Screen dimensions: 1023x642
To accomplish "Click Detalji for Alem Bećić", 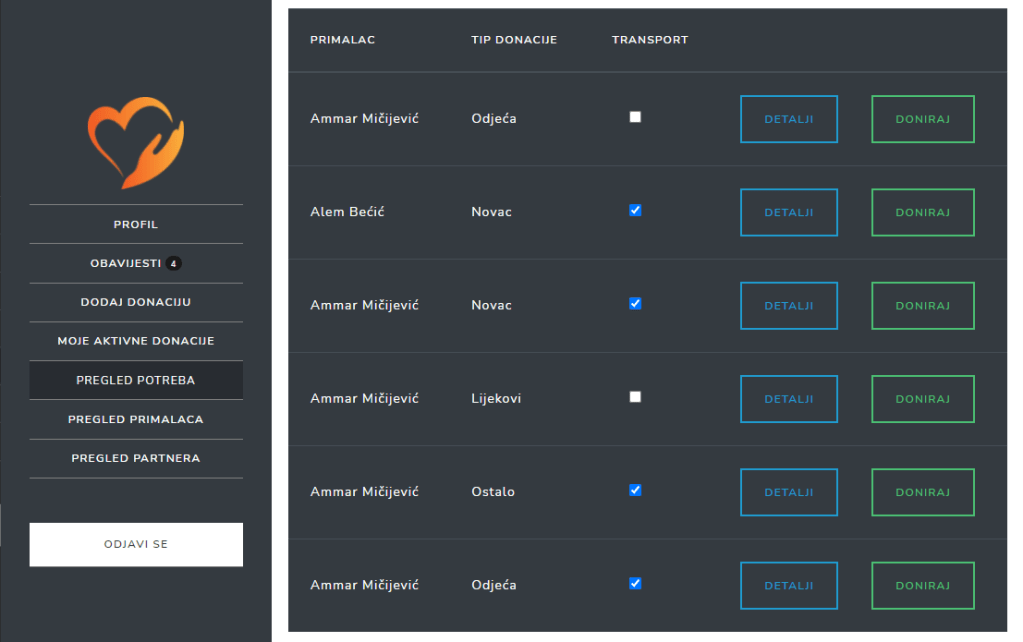I will click(x=788, y=212).
